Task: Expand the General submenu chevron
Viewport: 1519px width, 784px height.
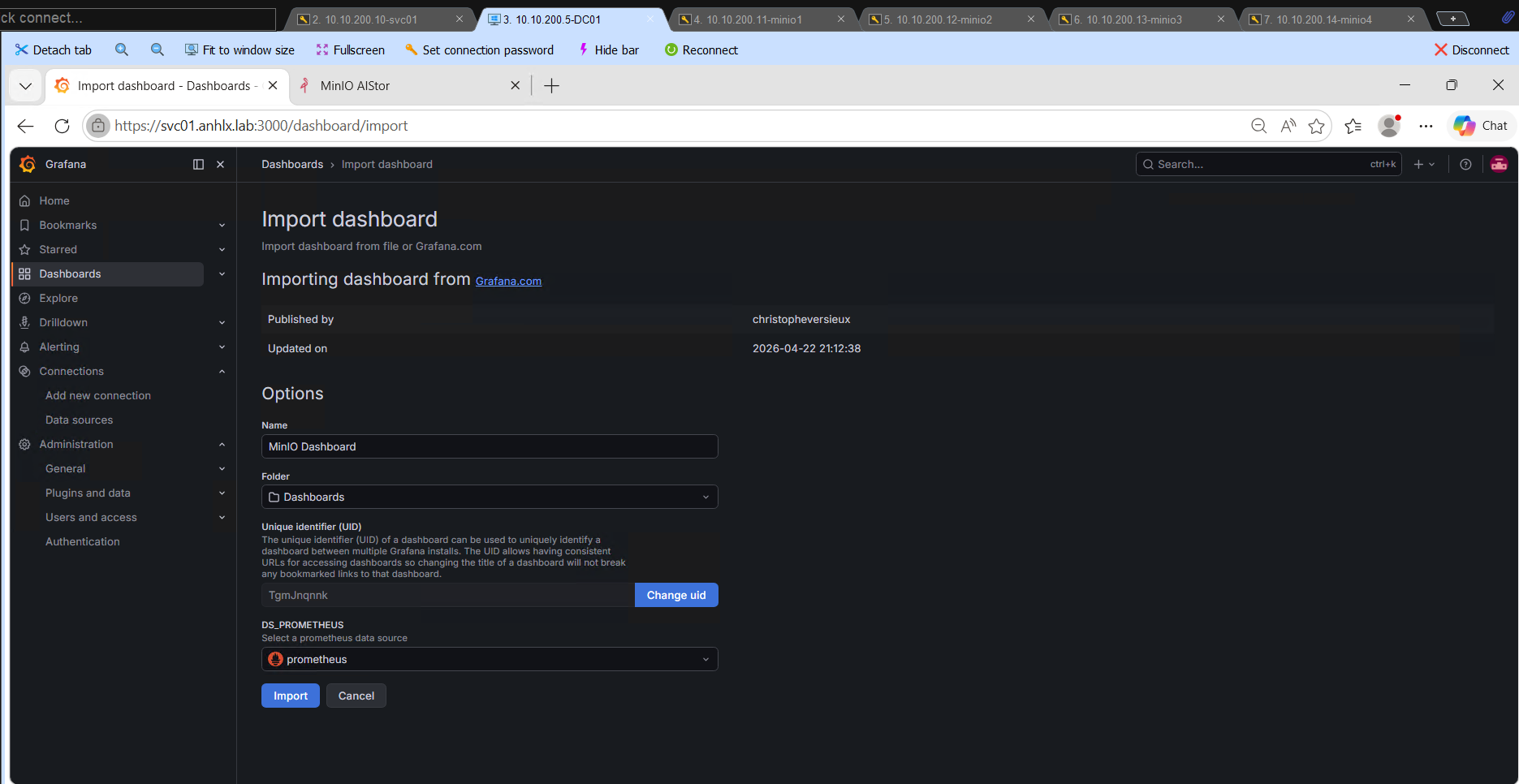Action: 222,469
